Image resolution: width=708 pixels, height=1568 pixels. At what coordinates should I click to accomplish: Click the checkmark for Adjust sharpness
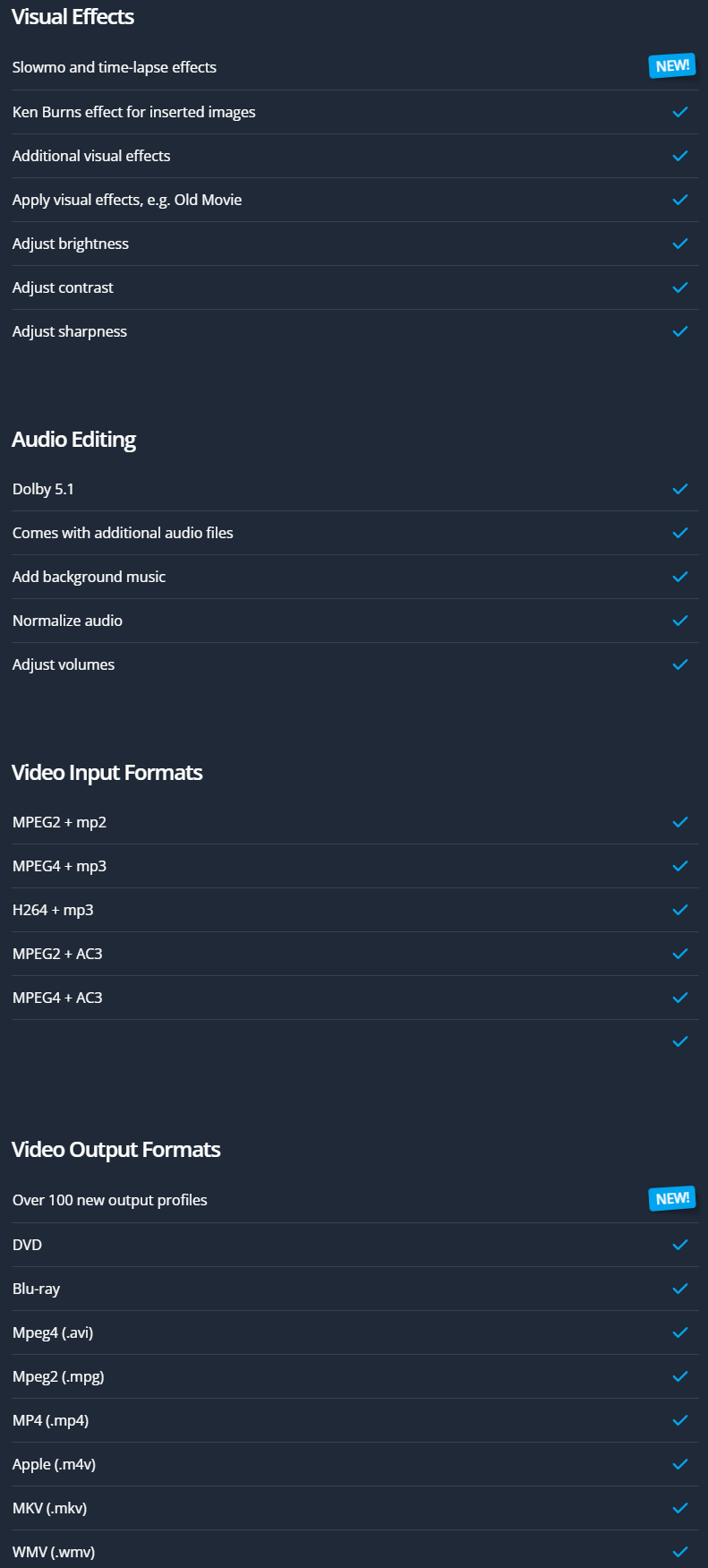click(680, 331)
